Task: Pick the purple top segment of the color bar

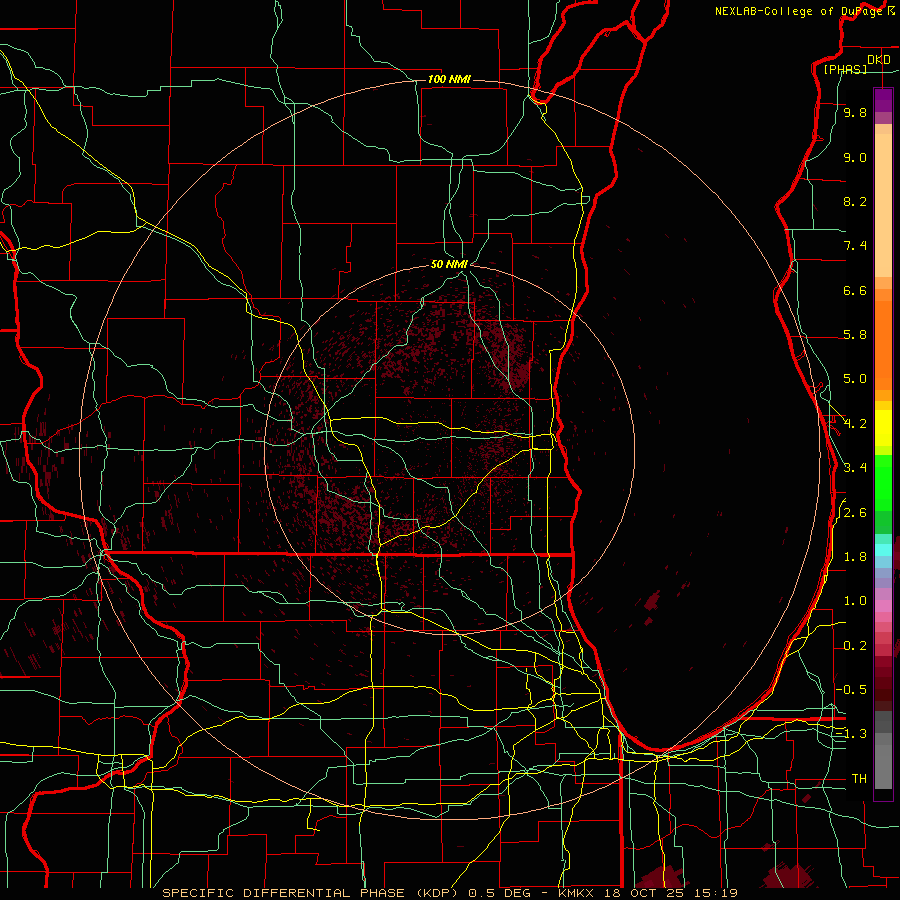Action: click(883, 100)
